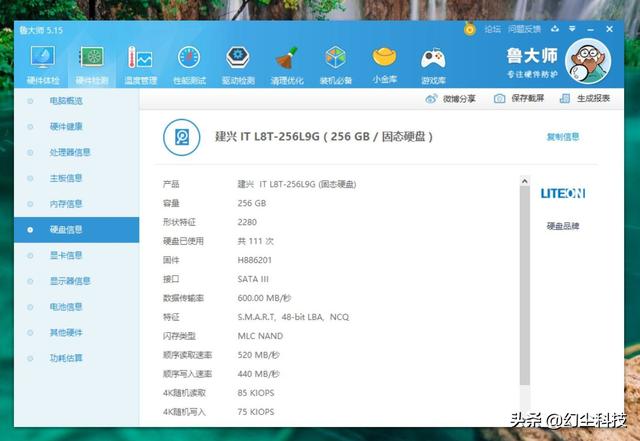Click the 鲁大师 5.15 window title
The image size is (640, 441).
(41, 30)
